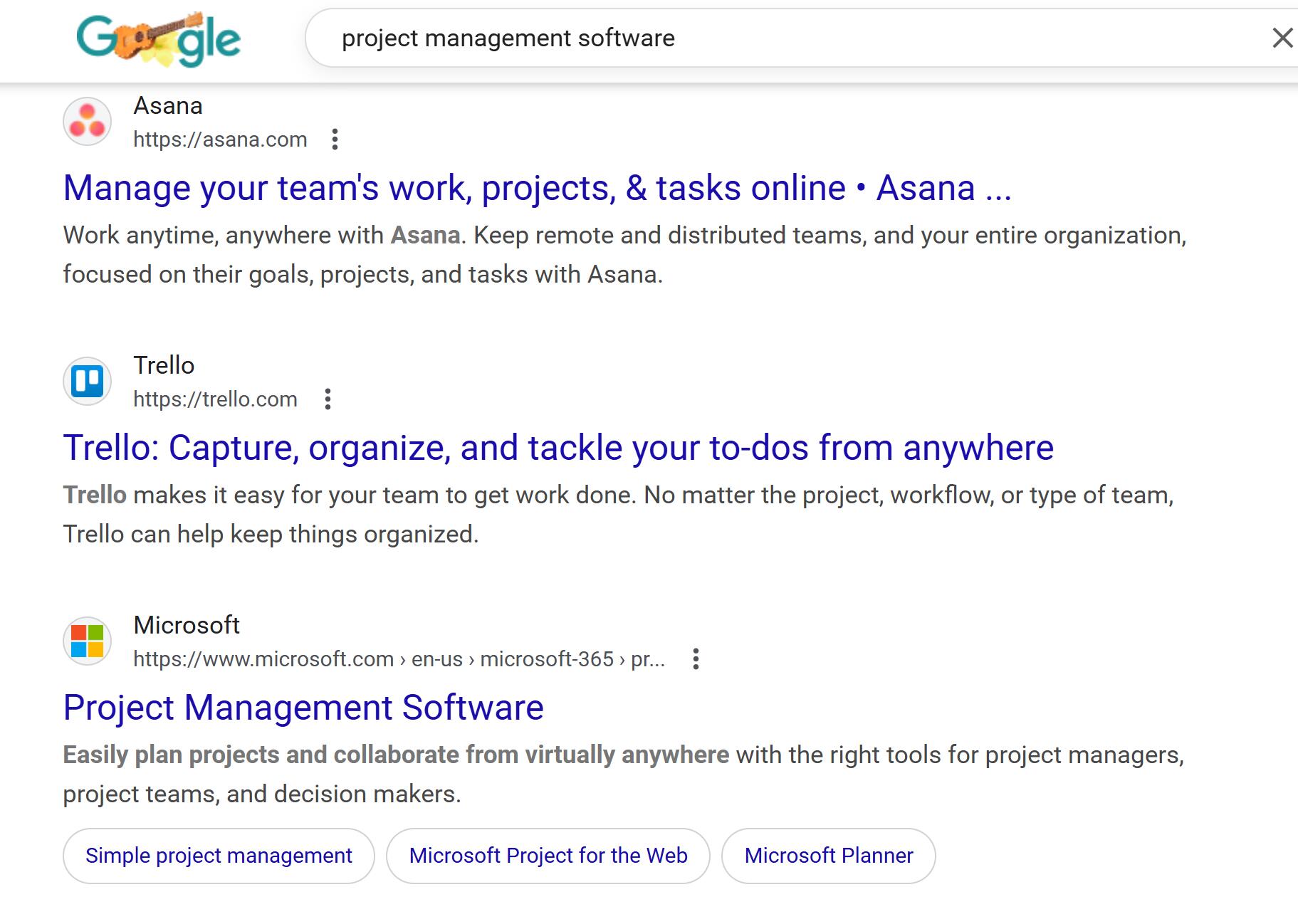The image size is (1298, 924).
Task: Open the Google doodle logo
Action: [158, 39]
